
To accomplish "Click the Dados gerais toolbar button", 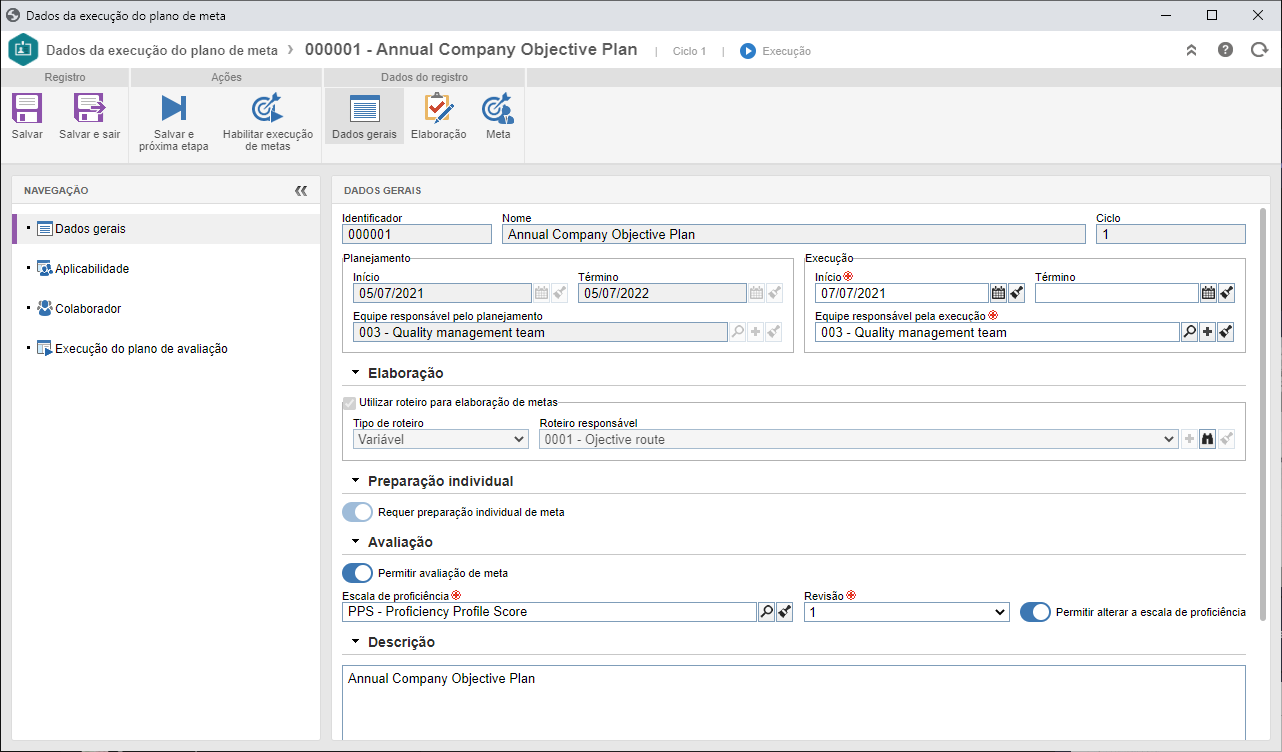I will (x=364, y=116).
